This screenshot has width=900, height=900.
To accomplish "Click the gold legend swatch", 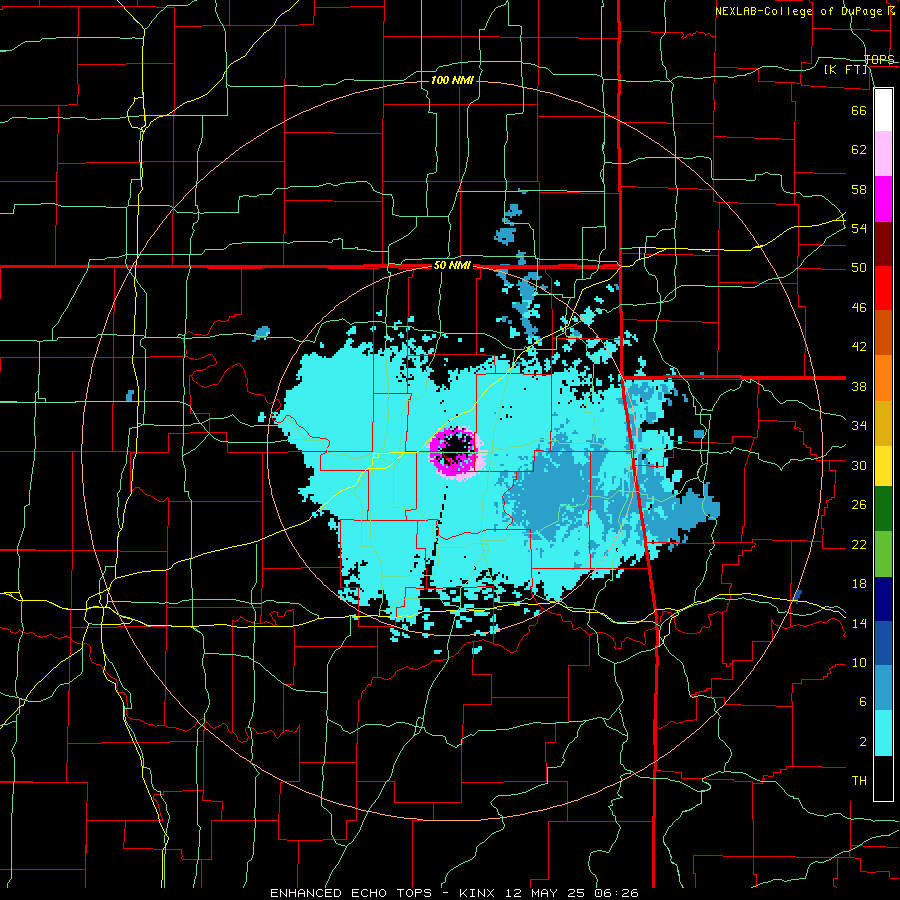I will [883, 423].
